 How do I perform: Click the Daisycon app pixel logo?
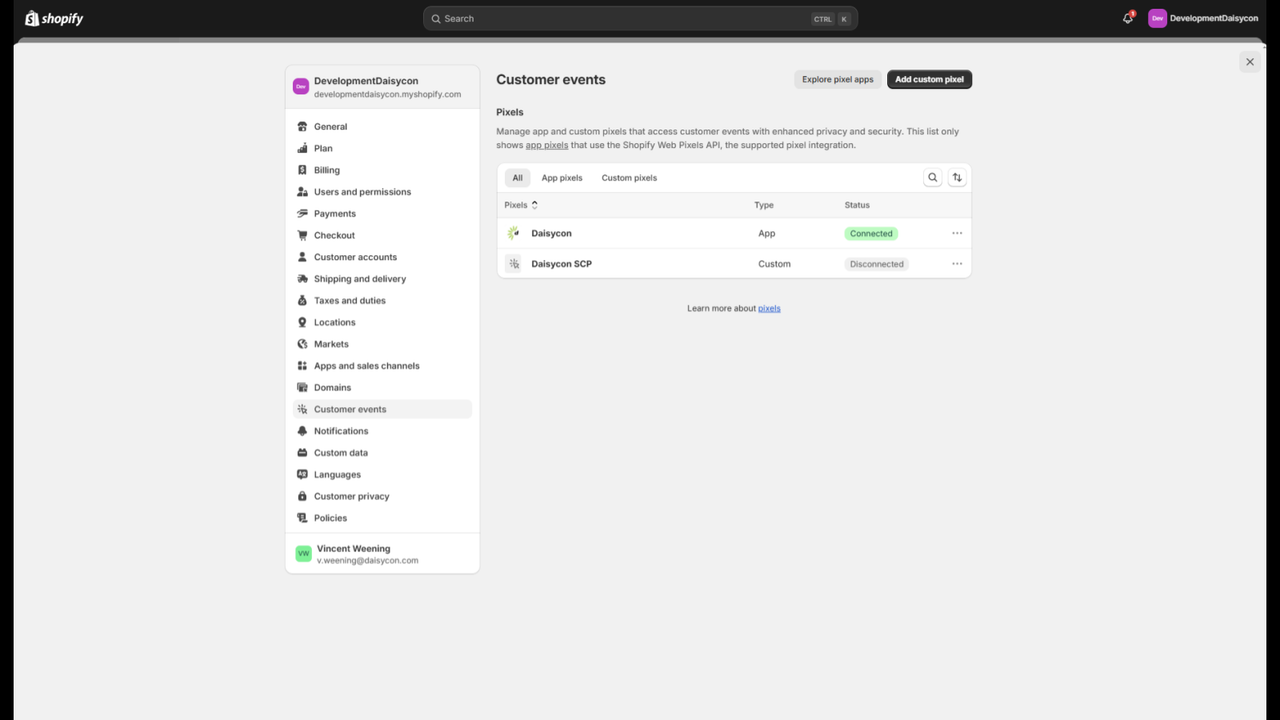click(x=513, y=233)
